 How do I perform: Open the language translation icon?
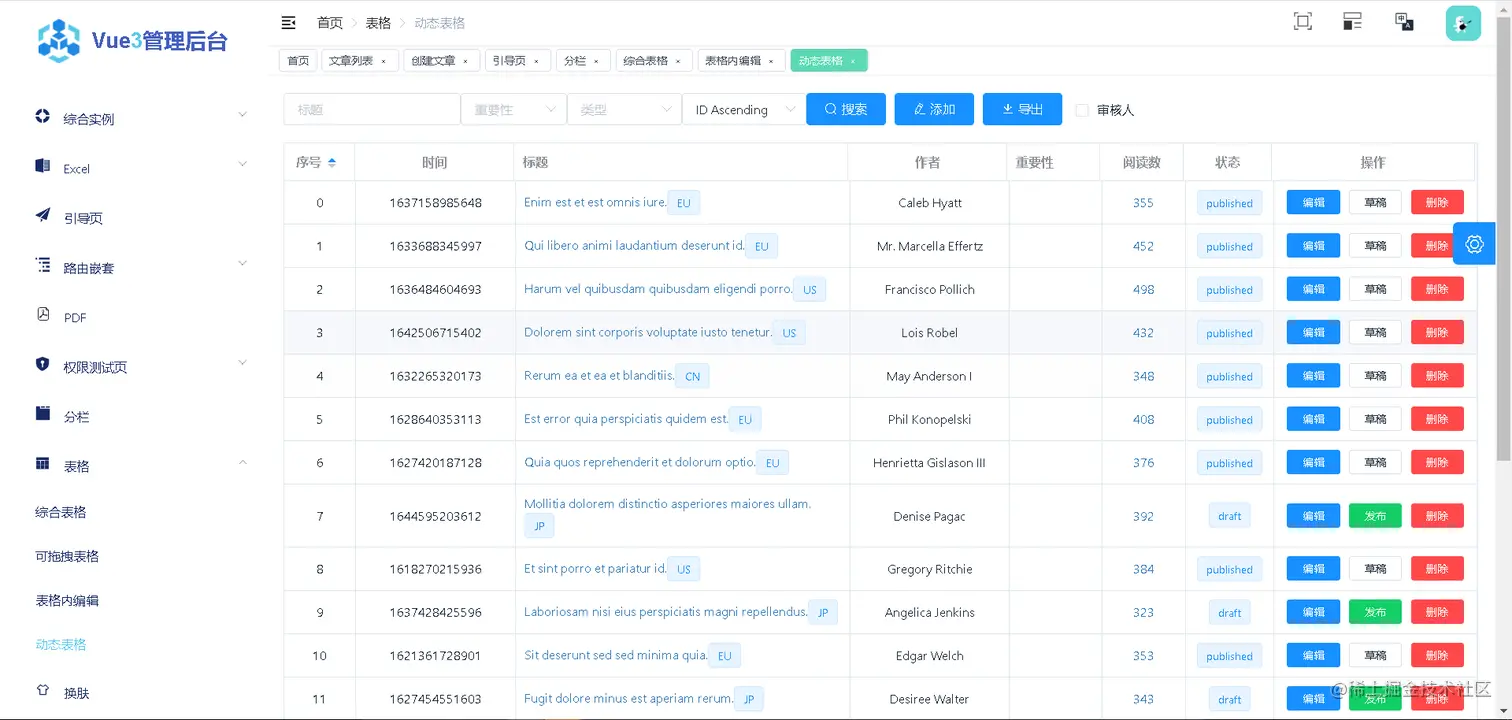pyautogui.click(x=1404, y=22)
